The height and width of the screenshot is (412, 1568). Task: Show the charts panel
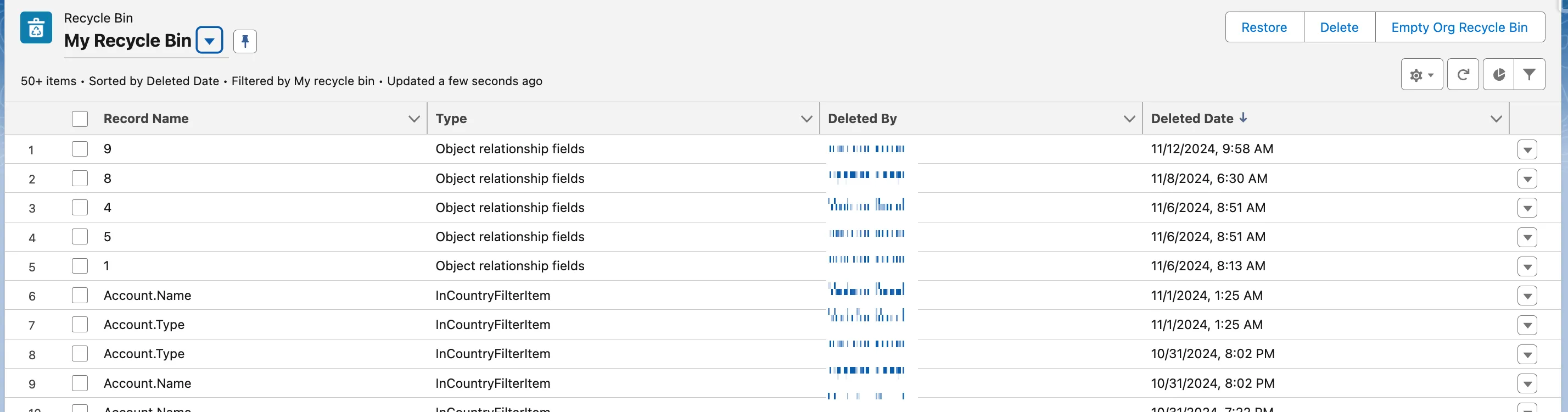click(x=1499, y=75)
